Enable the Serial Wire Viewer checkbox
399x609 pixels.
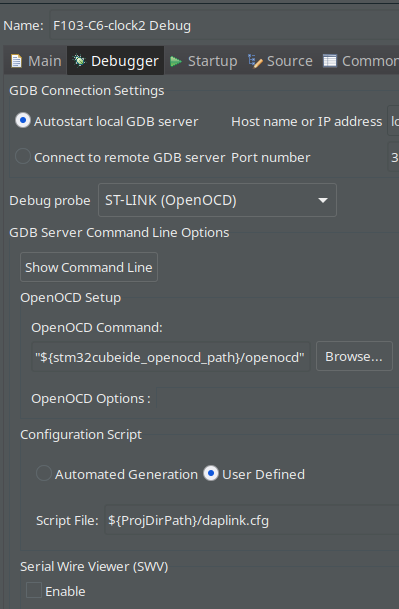click(x=34, y=590)
